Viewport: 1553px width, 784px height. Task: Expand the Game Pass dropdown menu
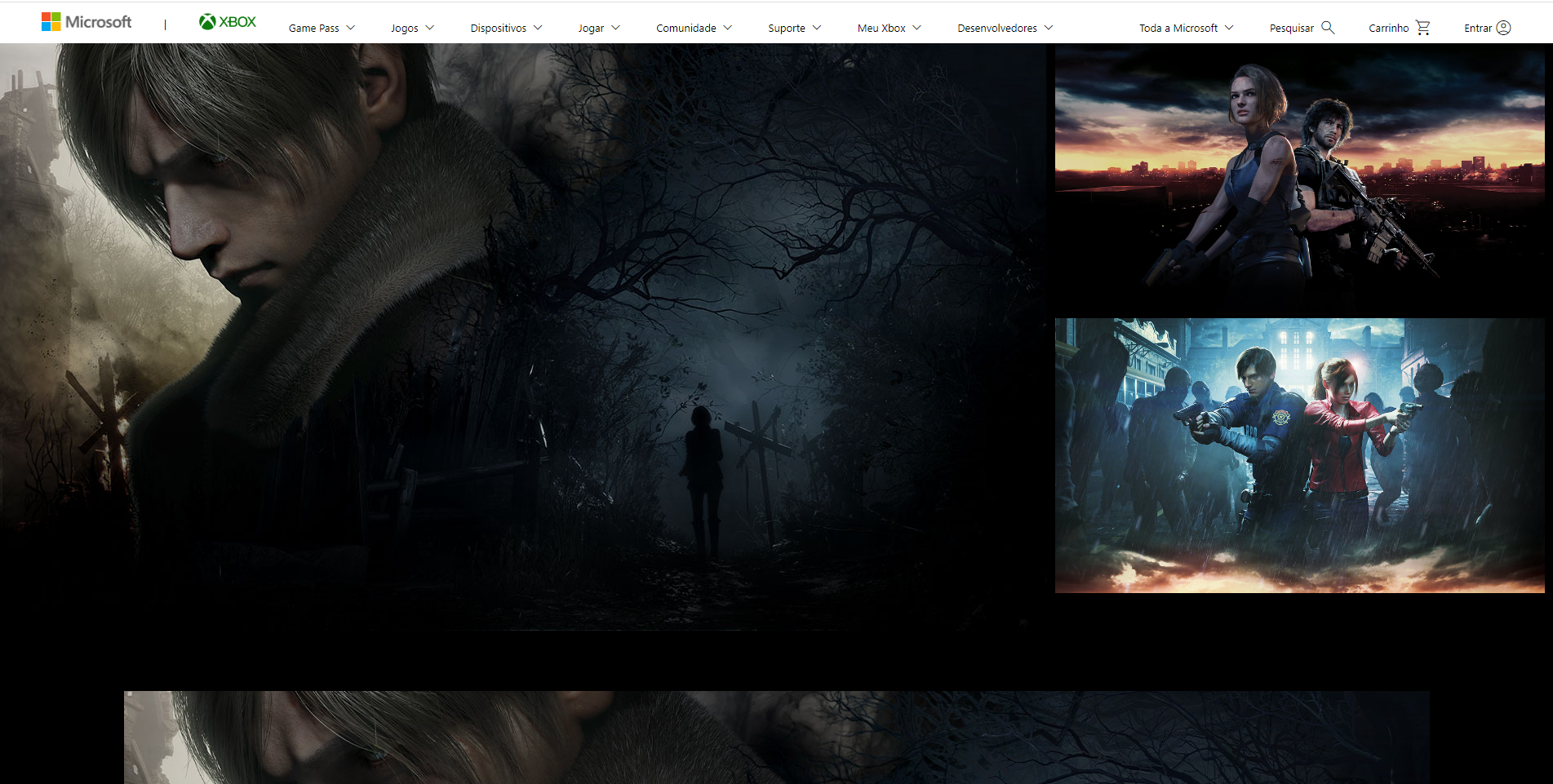pyautogui.click(x=322, y=28)
